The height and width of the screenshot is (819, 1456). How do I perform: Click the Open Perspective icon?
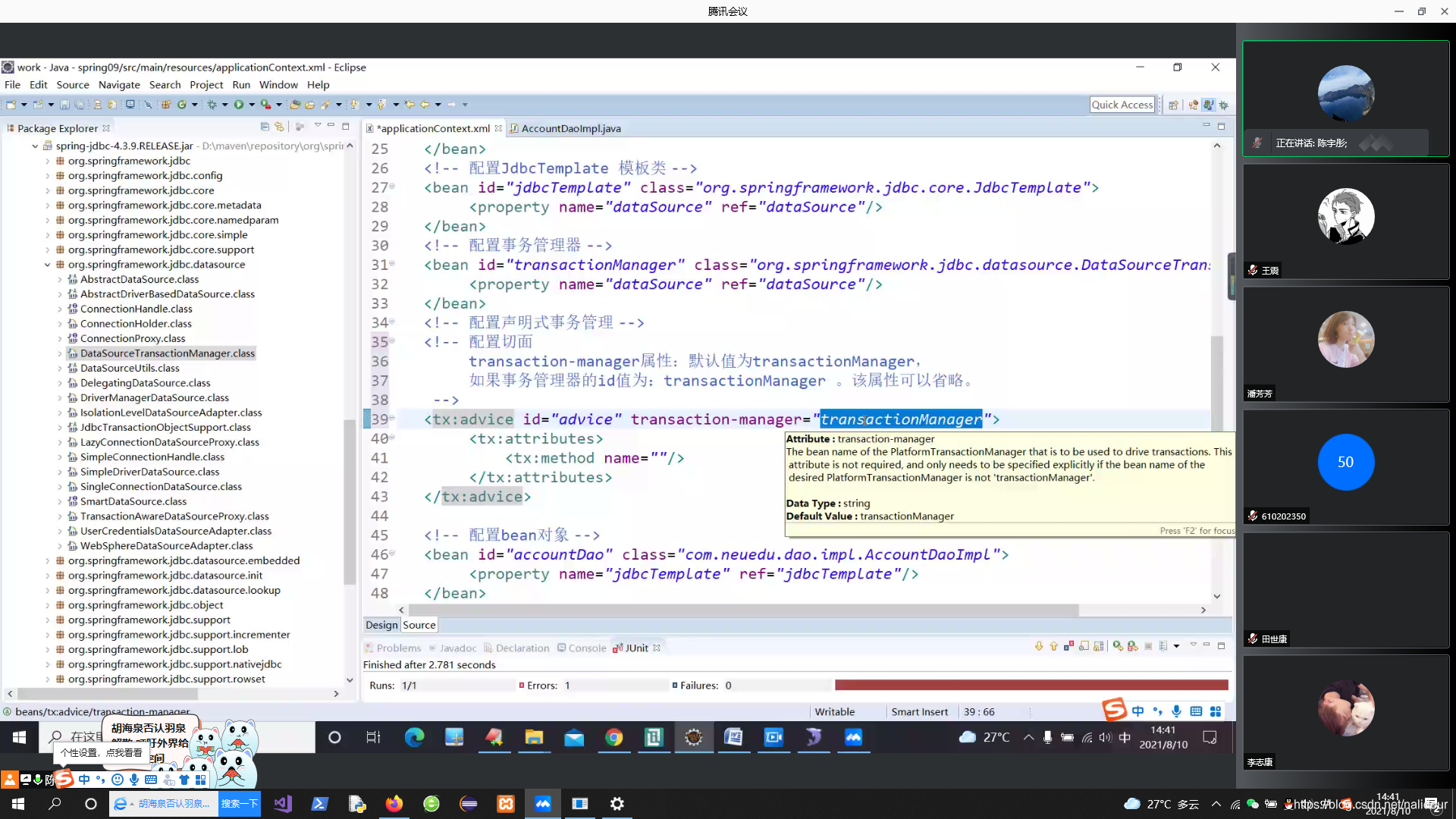point(1173,105)
